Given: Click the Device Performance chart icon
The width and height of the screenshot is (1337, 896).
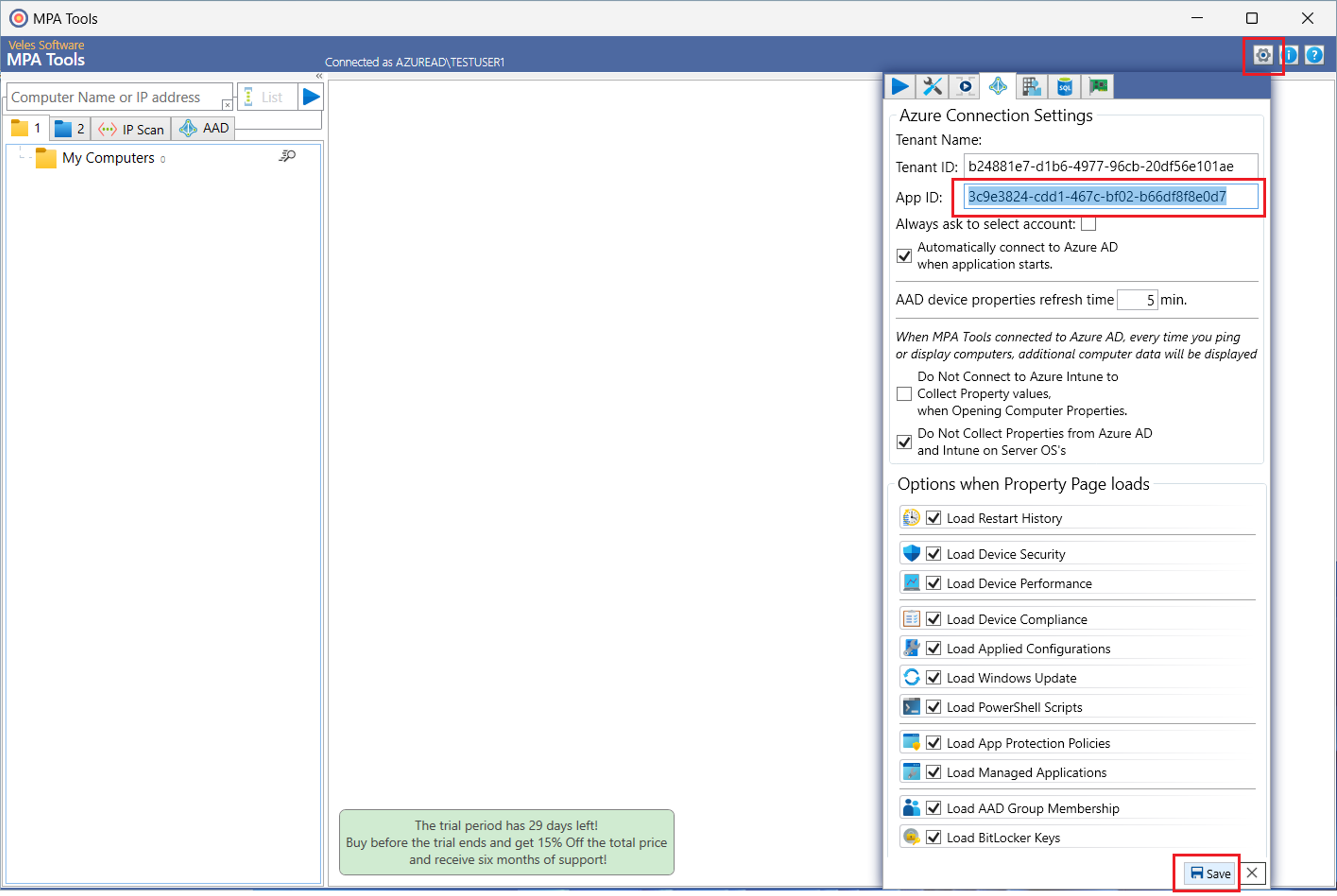Looking at the screenshot, I should click(x=911, y=582).
